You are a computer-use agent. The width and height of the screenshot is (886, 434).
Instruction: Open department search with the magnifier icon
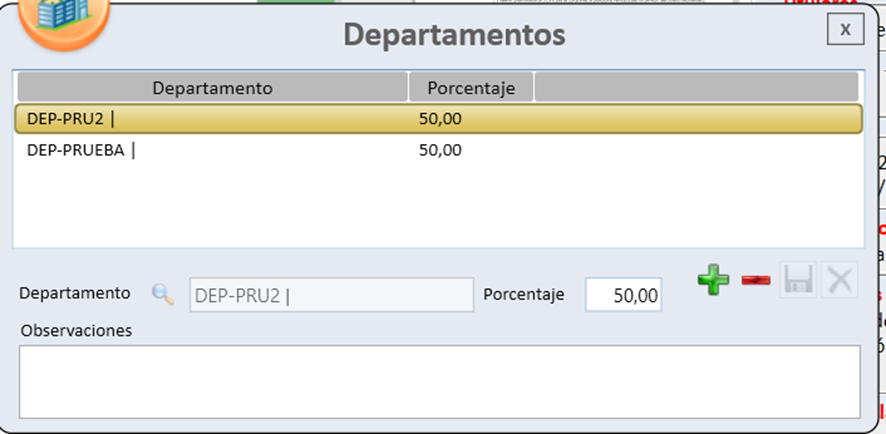pyautogui.click(x=162, y=294)
